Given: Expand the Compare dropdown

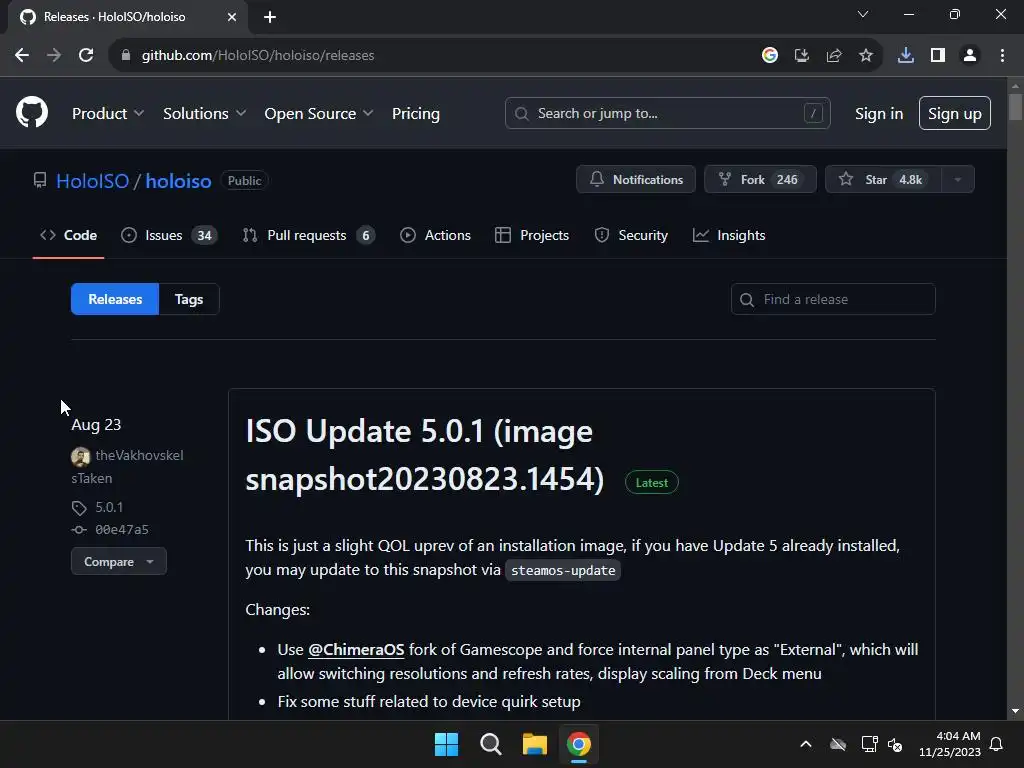Looking at the screenshot, I should pyautogui.click(x=119, y=562).
